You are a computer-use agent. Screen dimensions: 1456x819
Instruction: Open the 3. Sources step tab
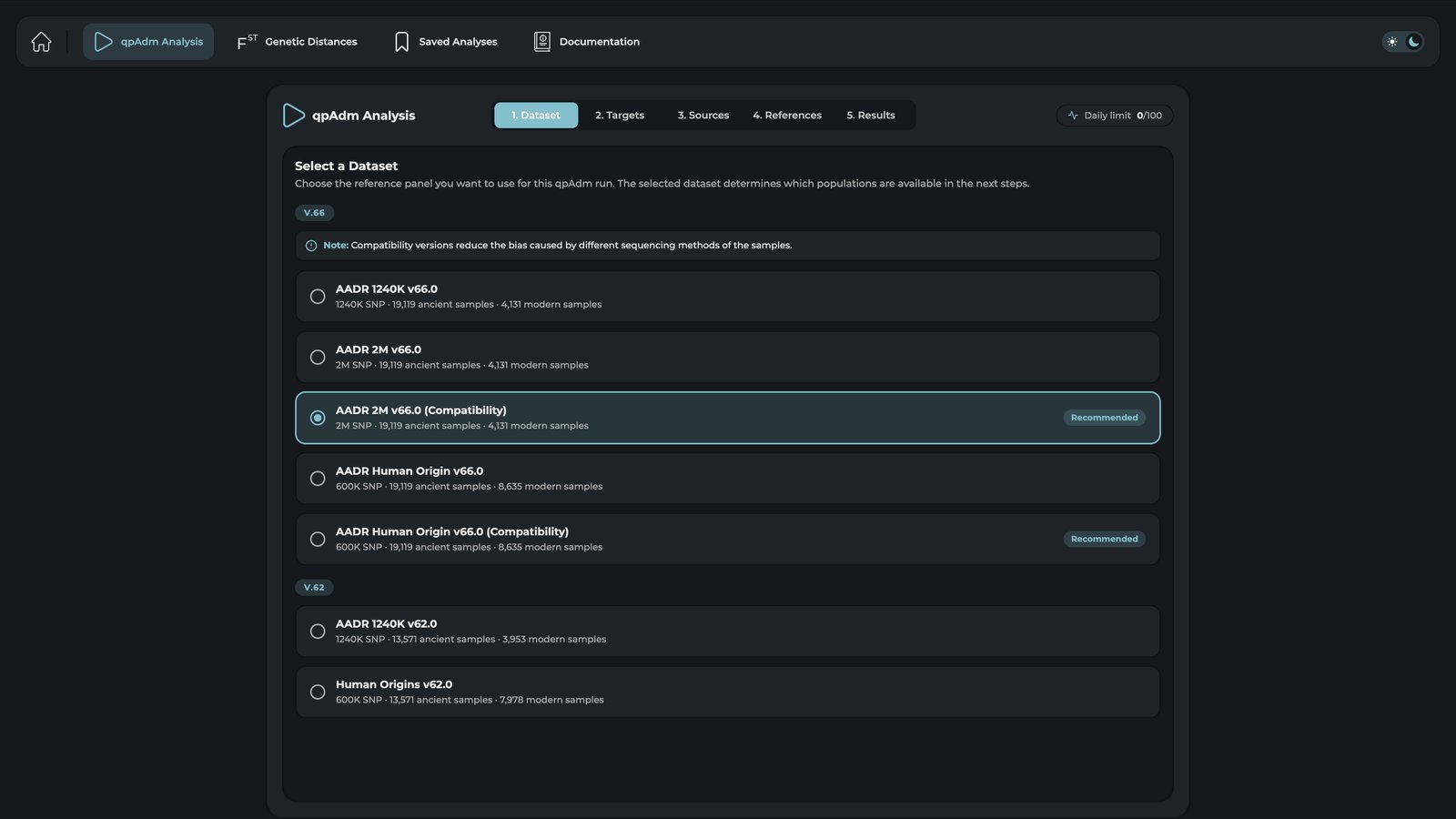703,116
